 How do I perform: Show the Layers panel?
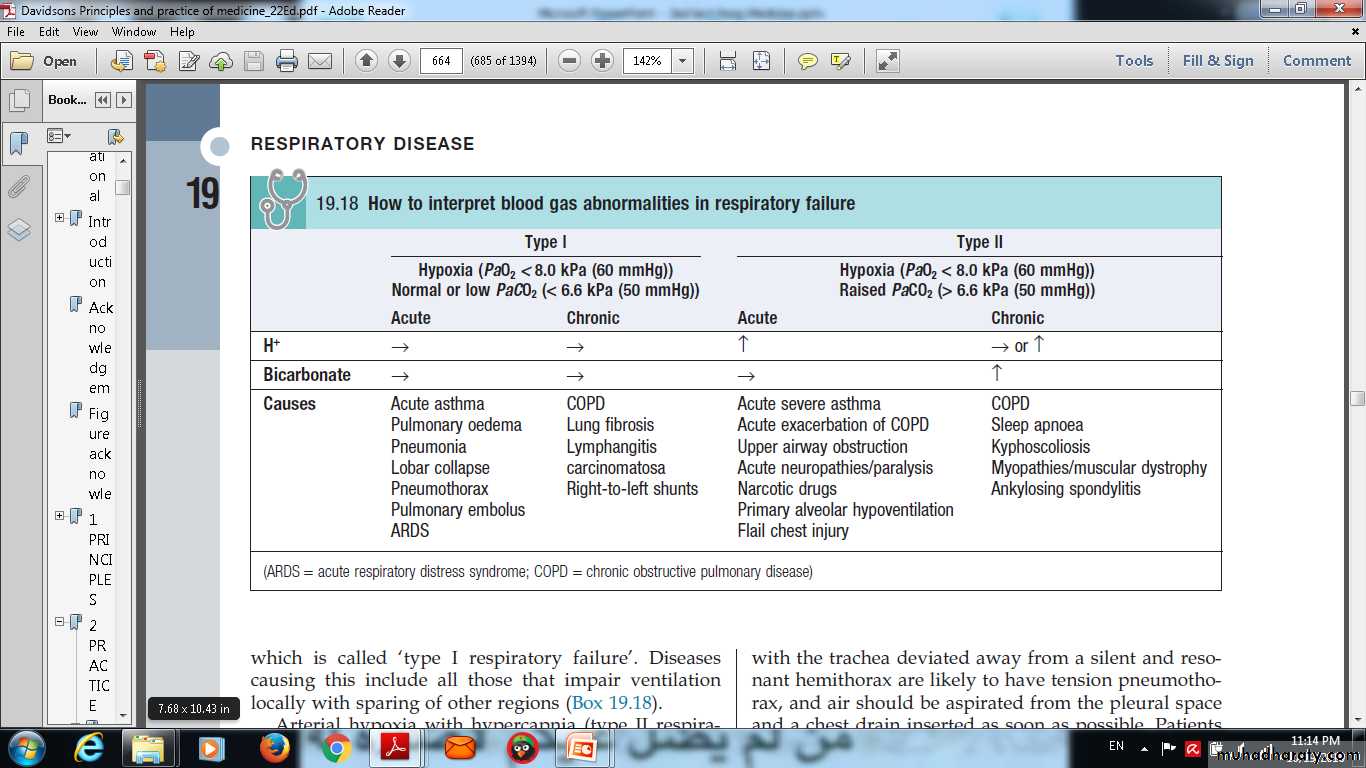(18, 230)
